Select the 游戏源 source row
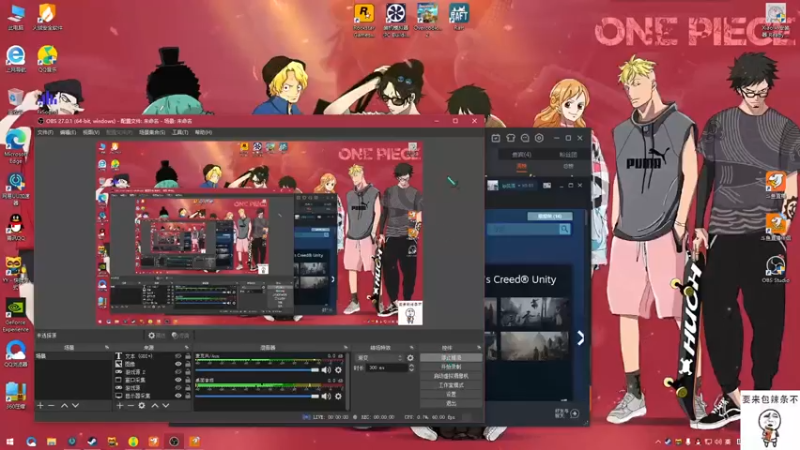Viewport: 800px width, 450px height. pos(153,388)
